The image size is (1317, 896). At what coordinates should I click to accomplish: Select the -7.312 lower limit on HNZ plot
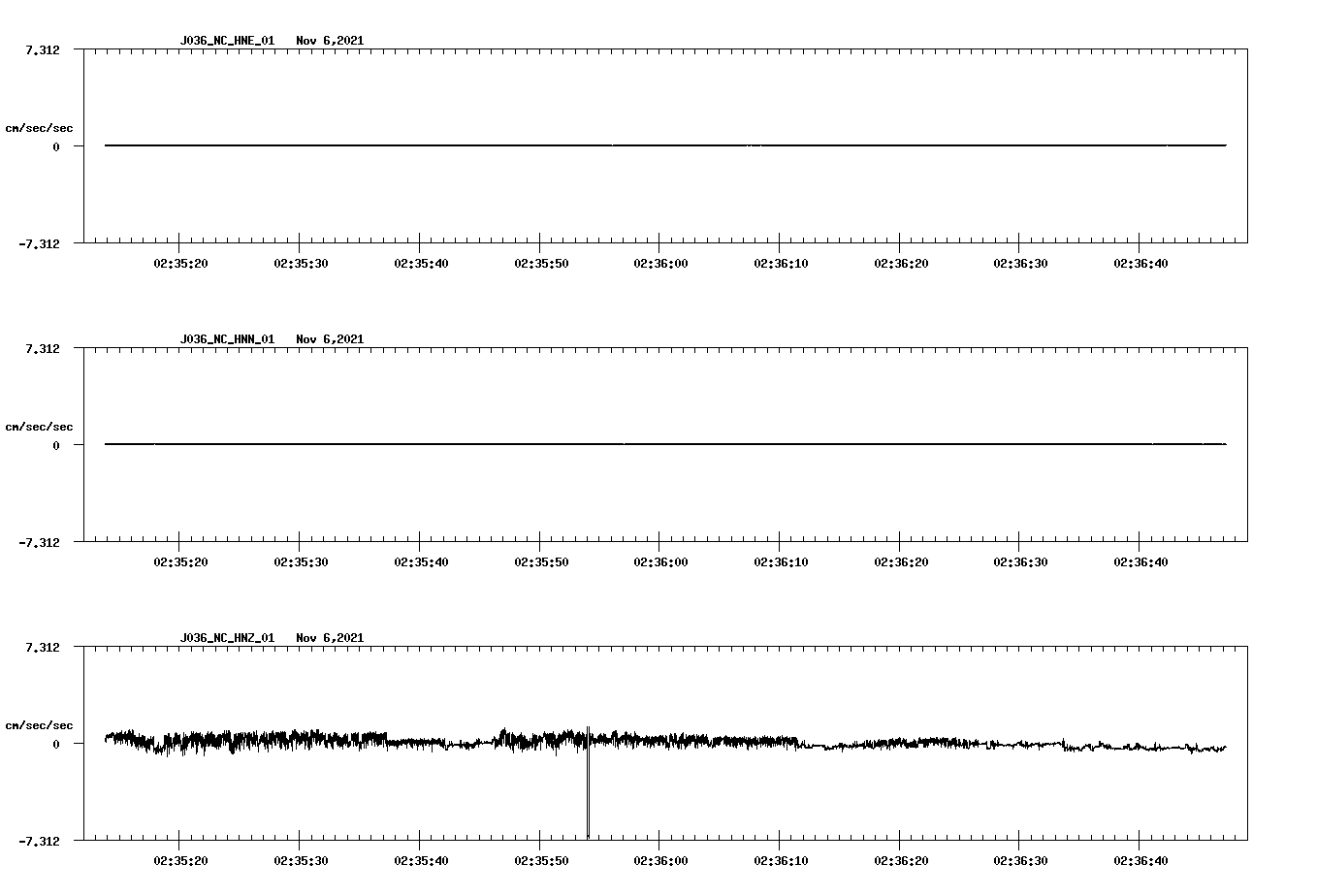[x=38, y=841]
